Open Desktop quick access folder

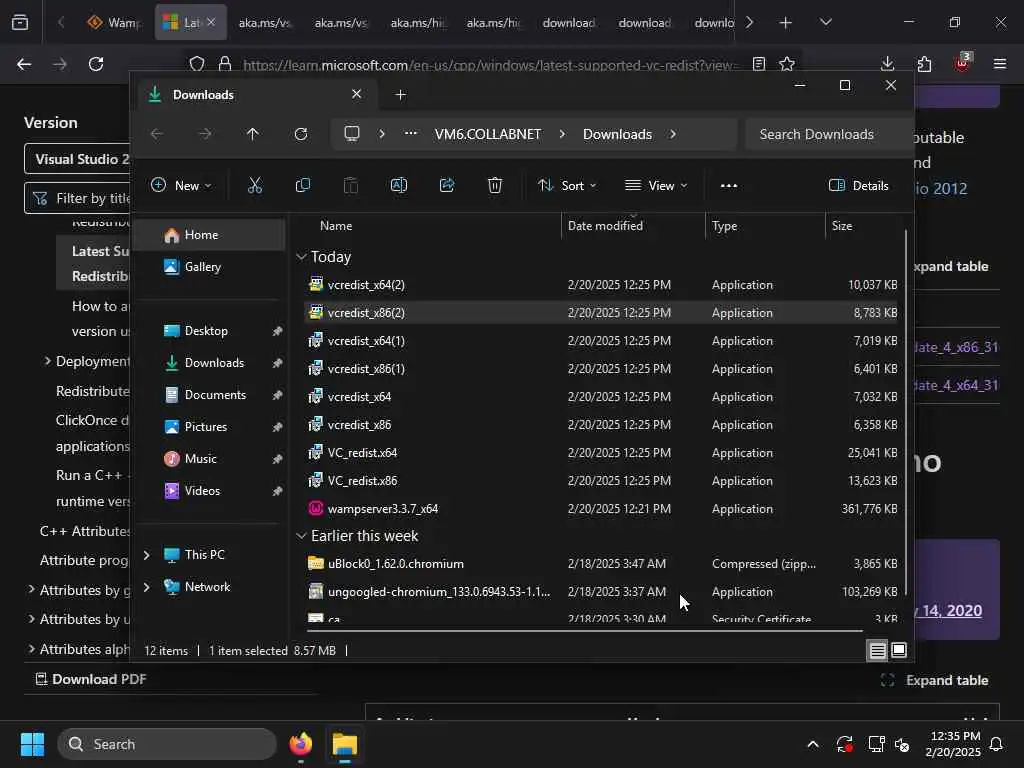pyautogui.click(x=210, y=330)
